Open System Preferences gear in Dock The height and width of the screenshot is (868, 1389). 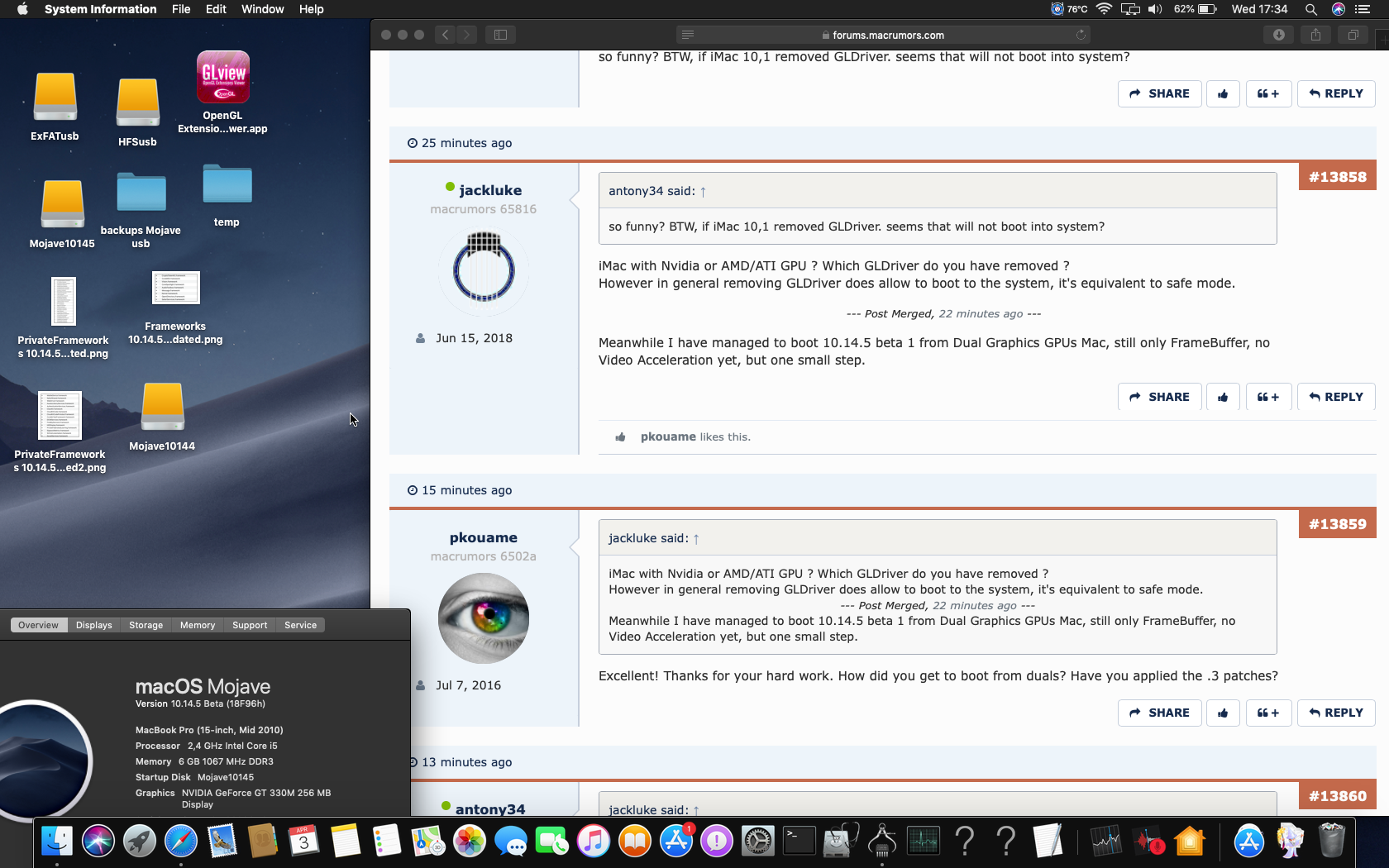[758, 842]
